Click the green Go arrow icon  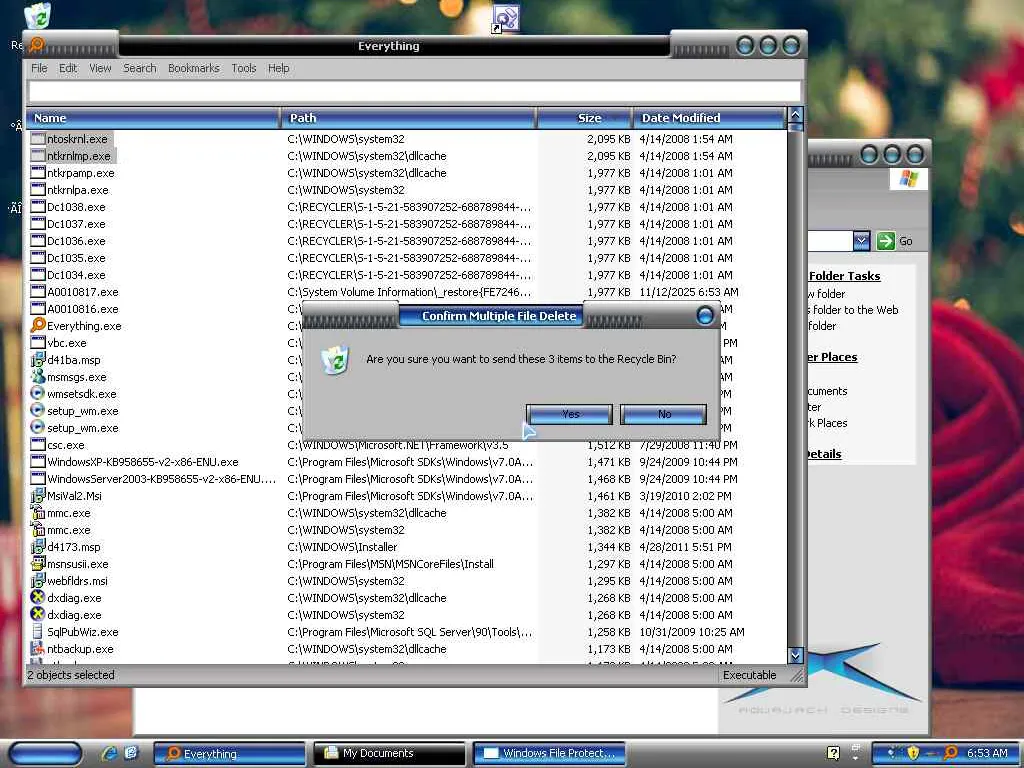886,240
